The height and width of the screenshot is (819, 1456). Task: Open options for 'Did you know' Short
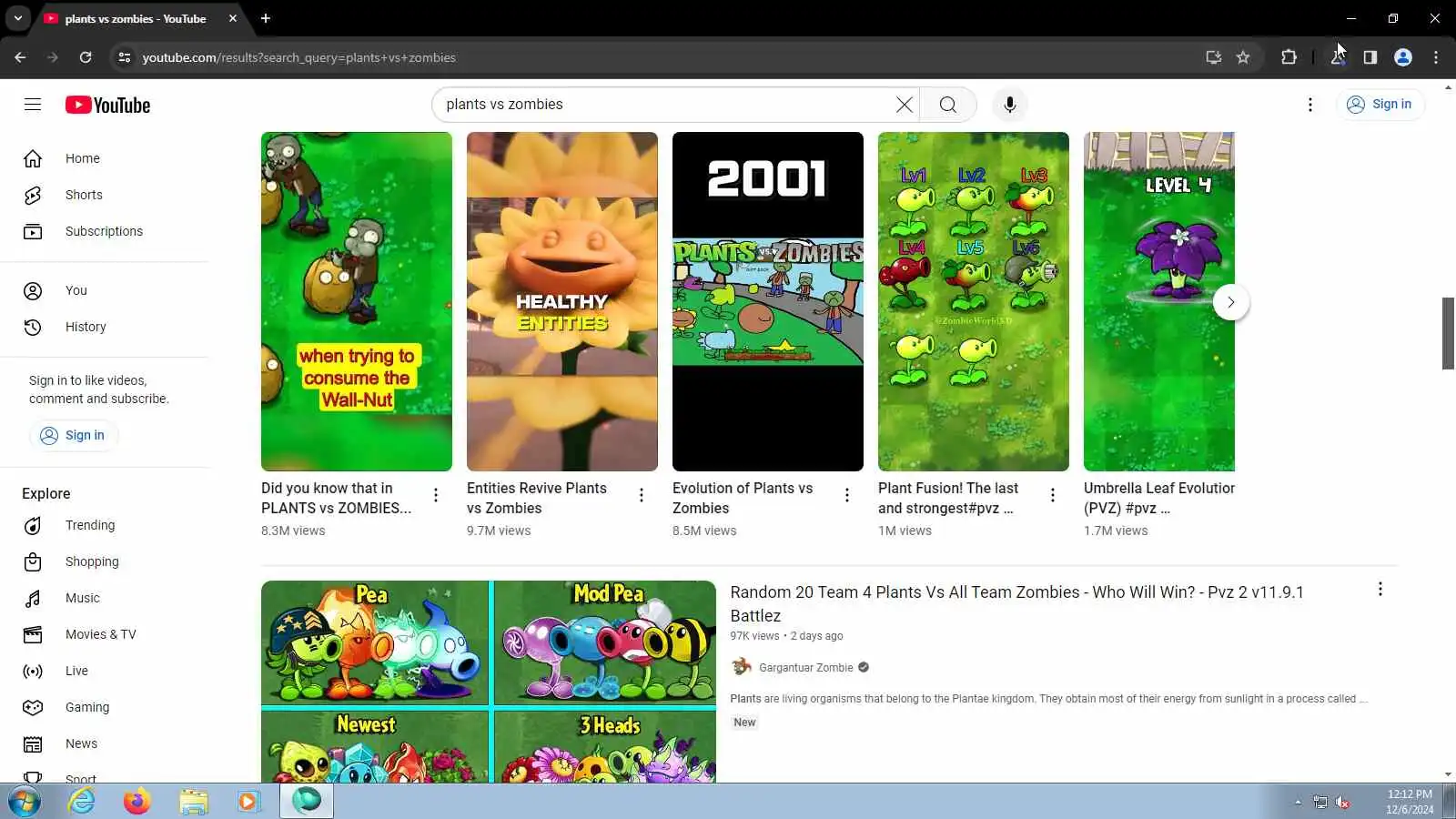[x=436, y=495]
